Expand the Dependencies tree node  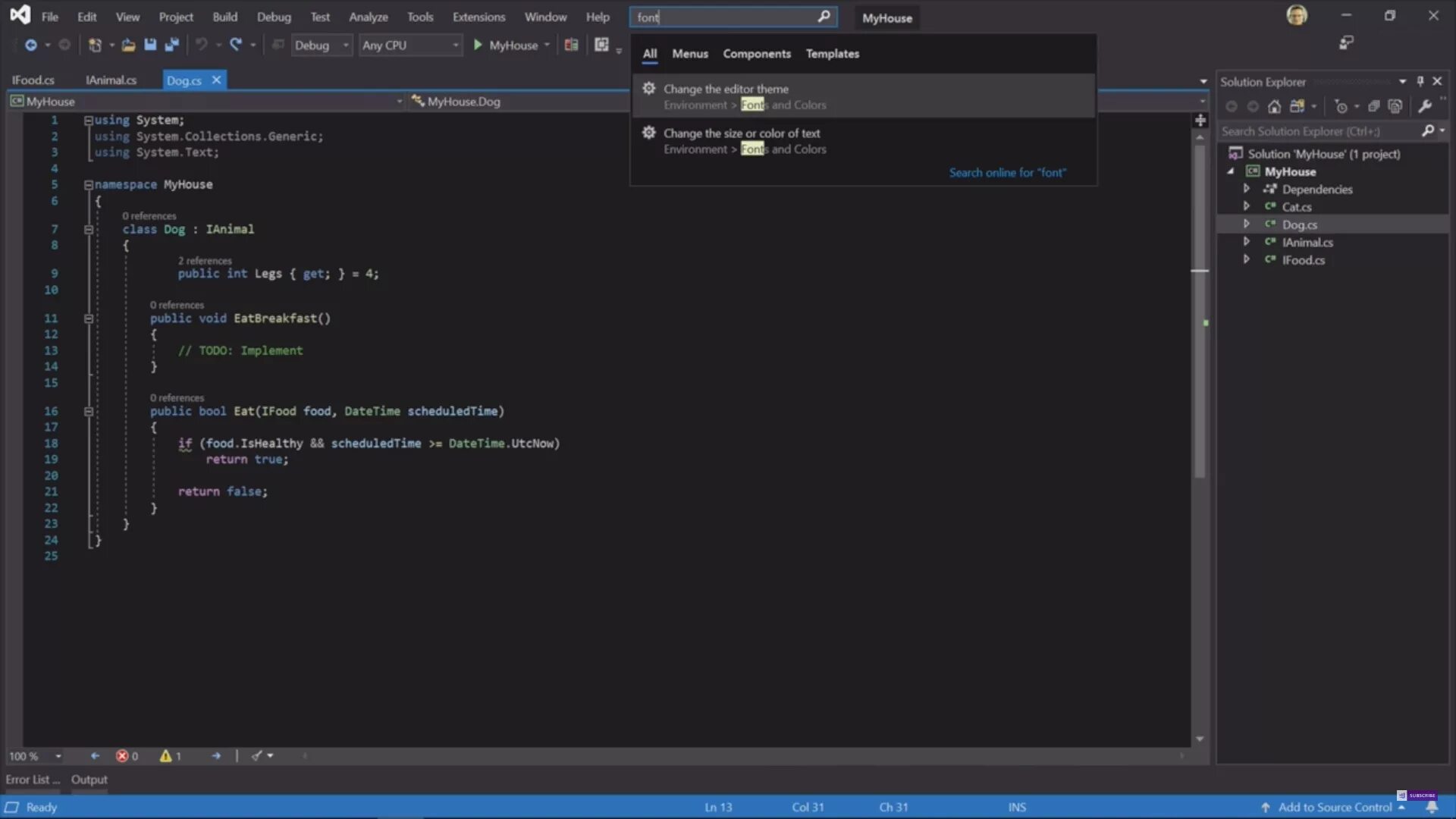click(1246, 189)
